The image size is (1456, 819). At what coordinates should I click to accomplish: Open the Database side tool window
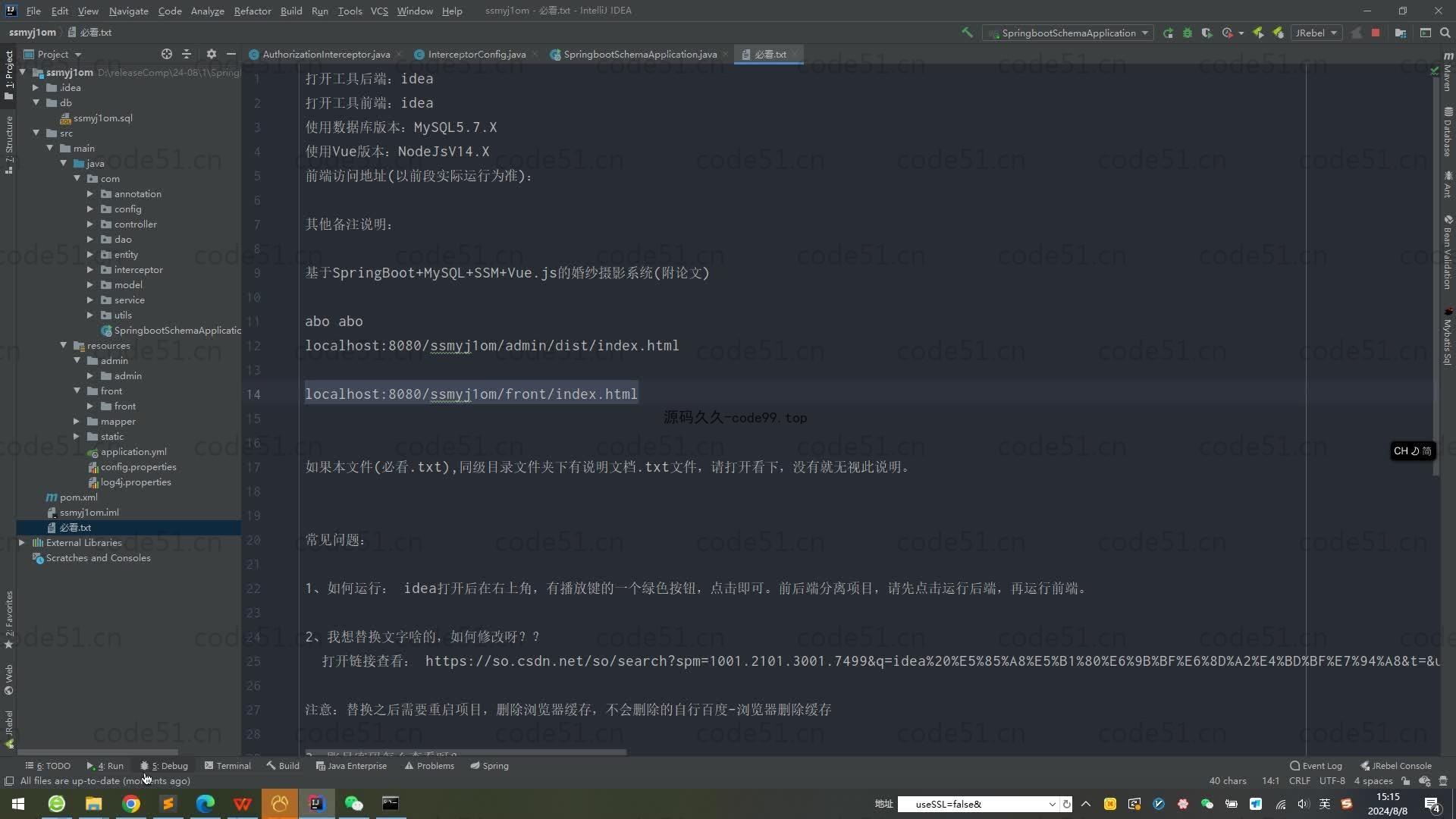pos(1448,131)
